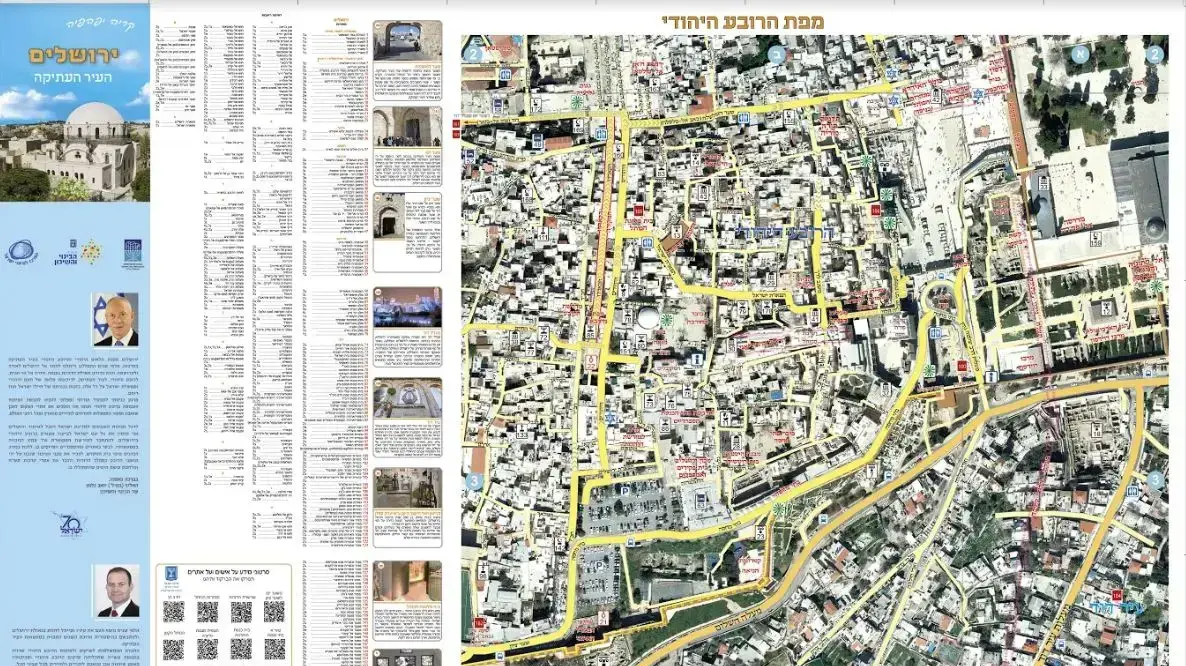Image resolution: width=1186 pixels, height=666 pixels.
Task: Click the blue עיר דוד map label
Action: coord(1118,607)
